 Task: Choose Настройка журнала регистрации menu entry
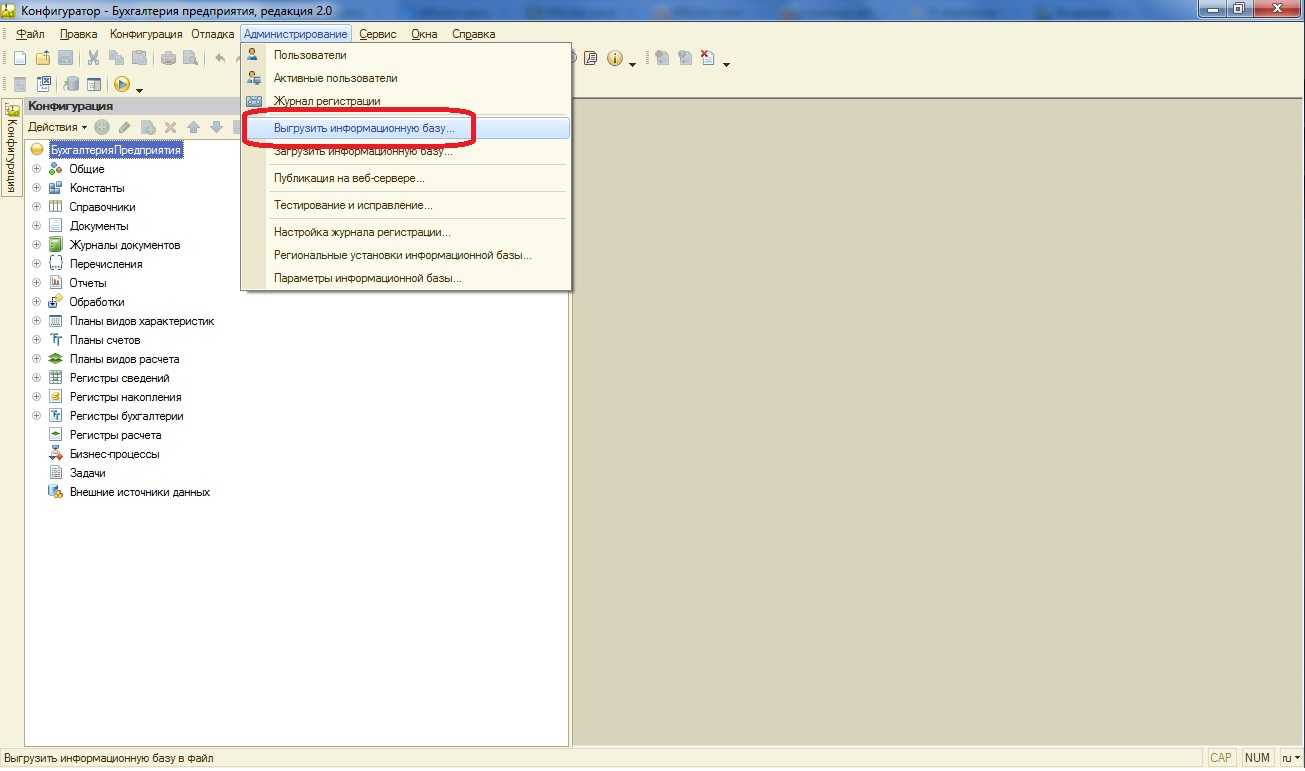[406, 232]
